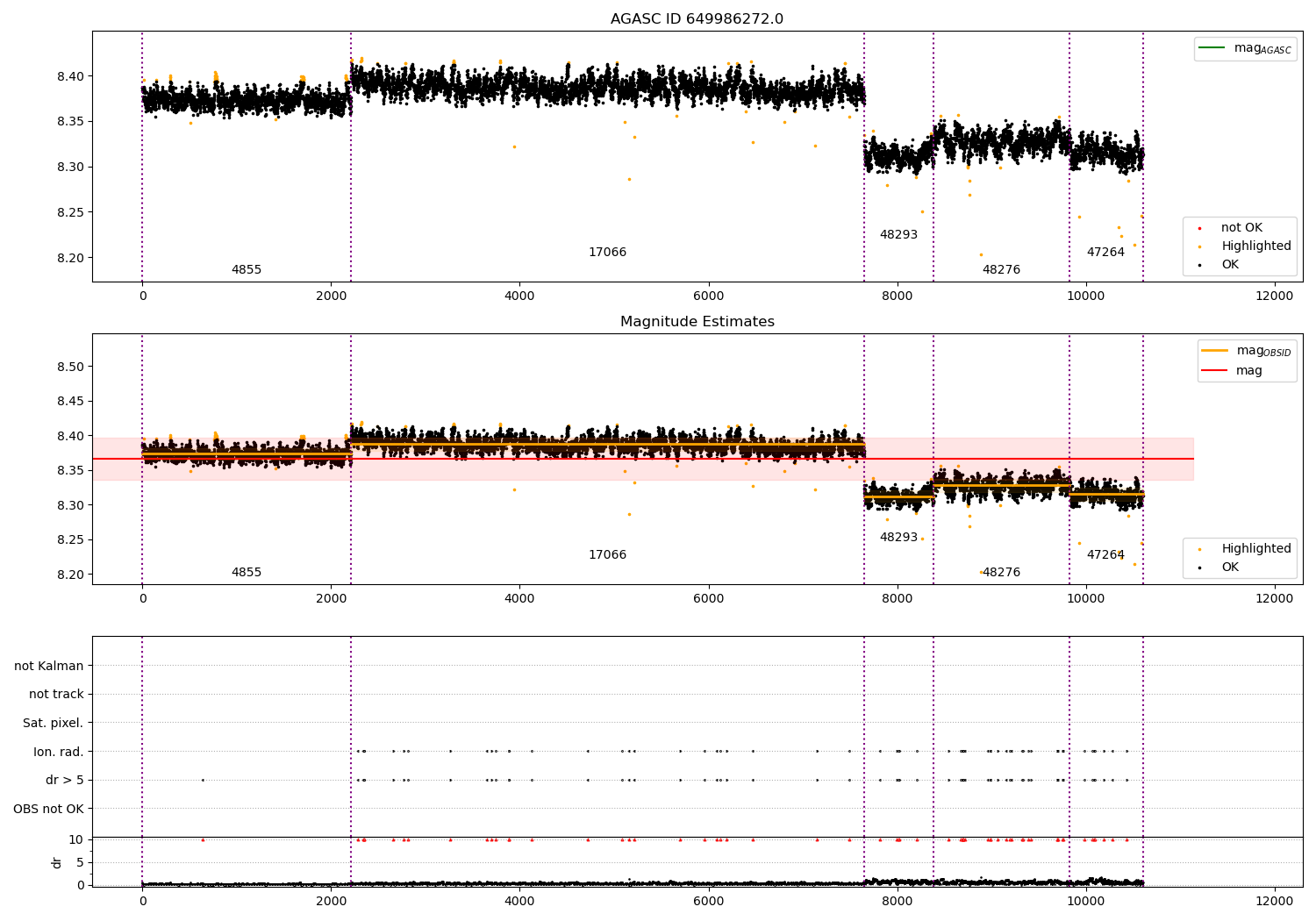The image size is (1316, 921).
Task: Click the 'AGASC ID 649986272.0' plot title
Action: pos(697,19)
